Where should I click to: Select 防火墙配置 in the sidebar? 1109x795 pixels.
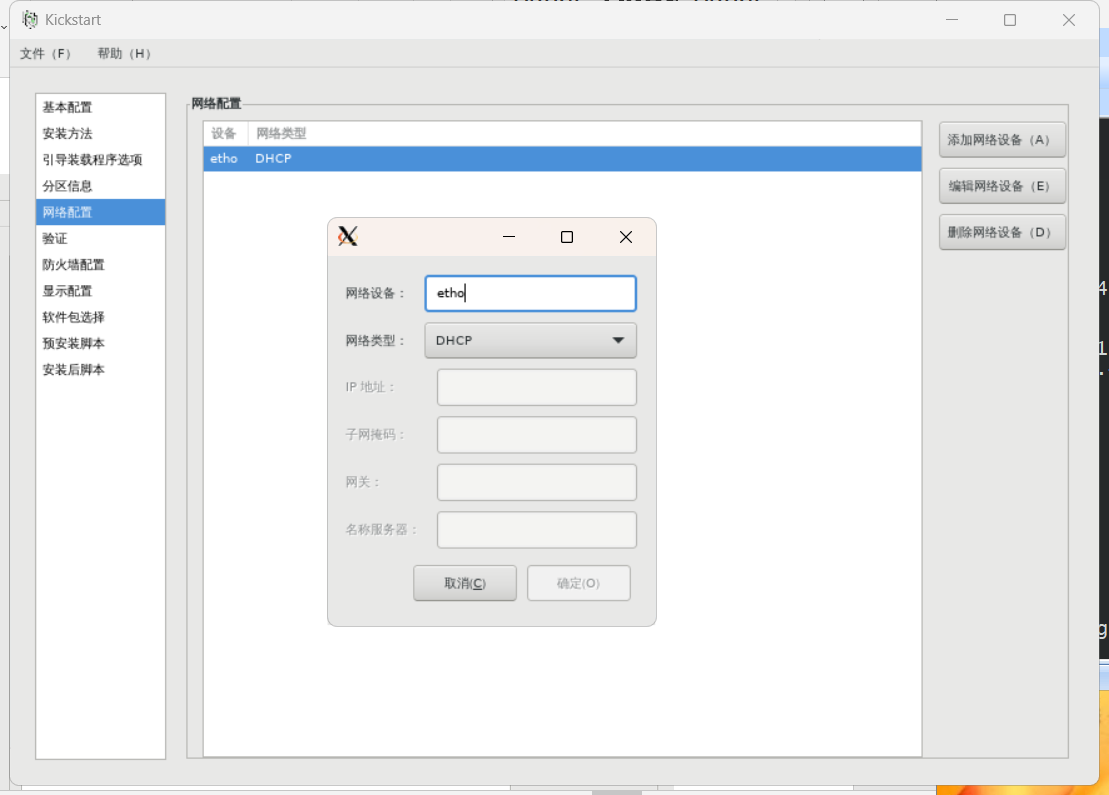[x=100, y=265]
